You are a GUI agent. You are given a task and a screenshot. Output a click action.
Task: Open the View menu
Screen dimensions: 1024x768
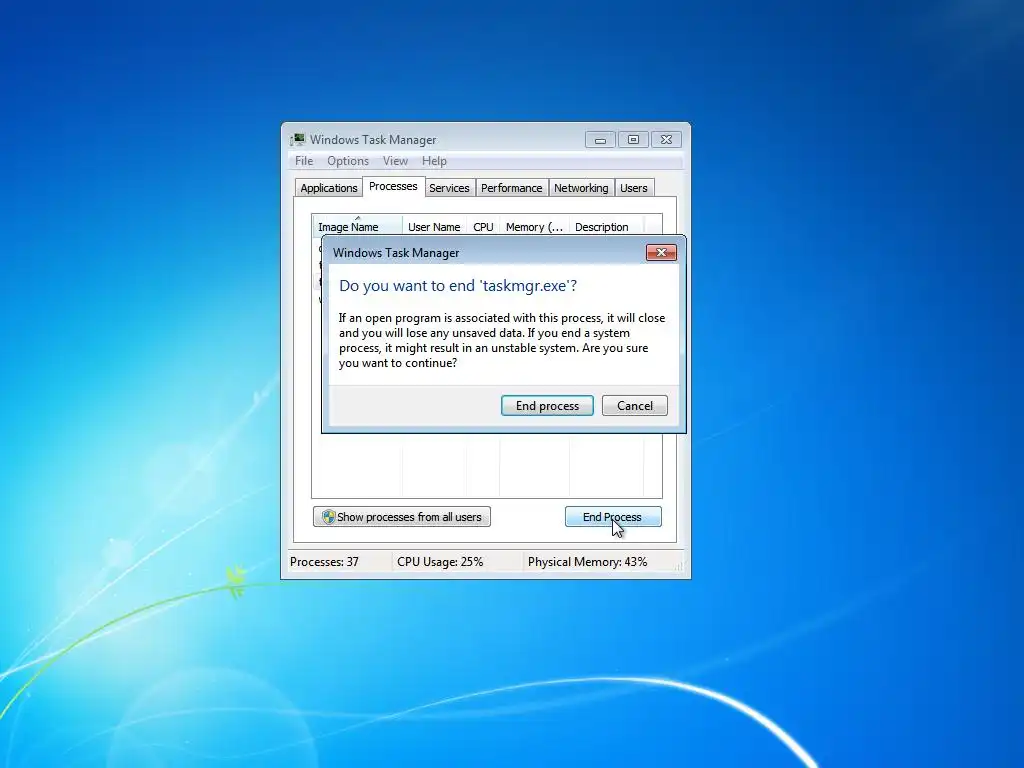click(x=395, y=161)
